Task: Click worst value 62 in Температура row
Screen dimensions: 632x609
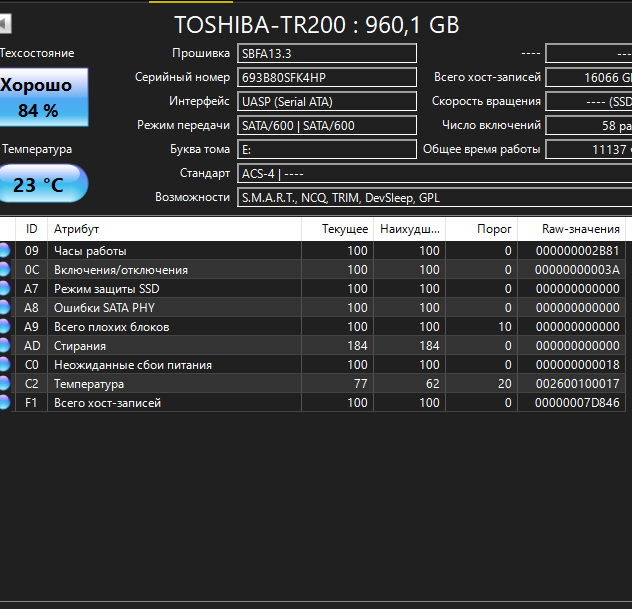Action: 432,383
